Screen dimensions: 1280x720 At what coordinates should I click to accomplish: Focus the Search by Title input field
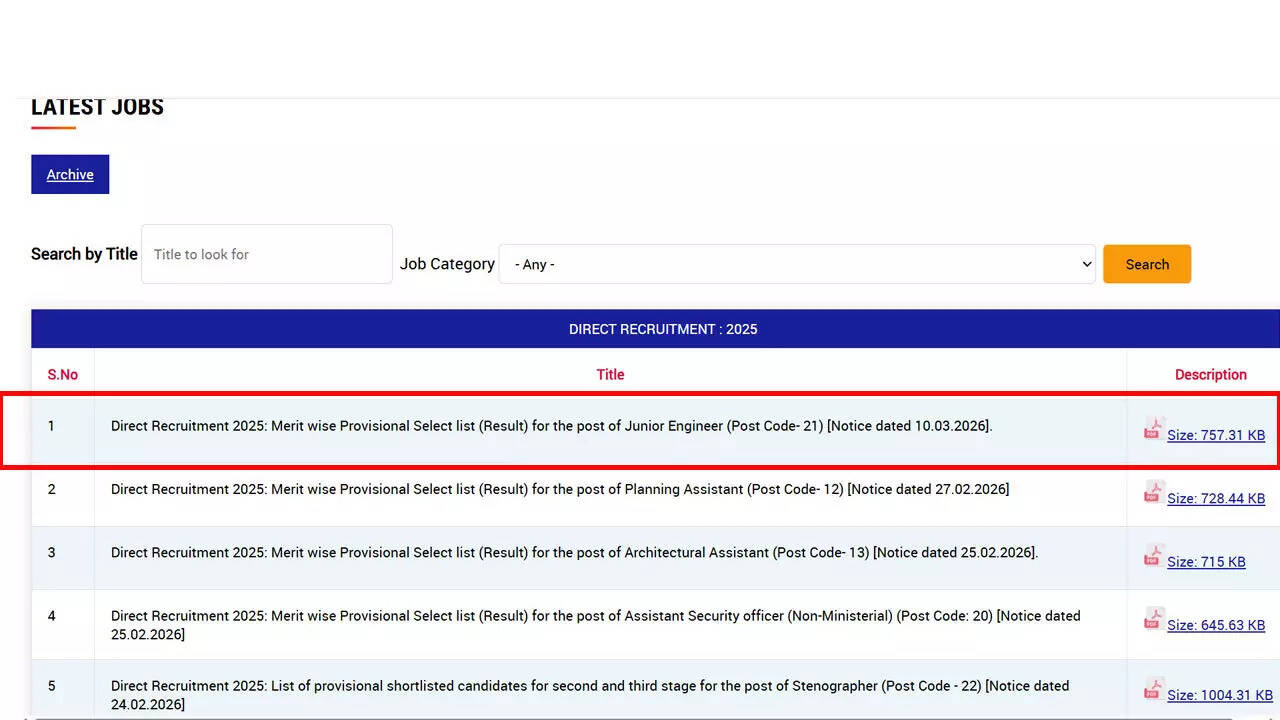(267, 254)
